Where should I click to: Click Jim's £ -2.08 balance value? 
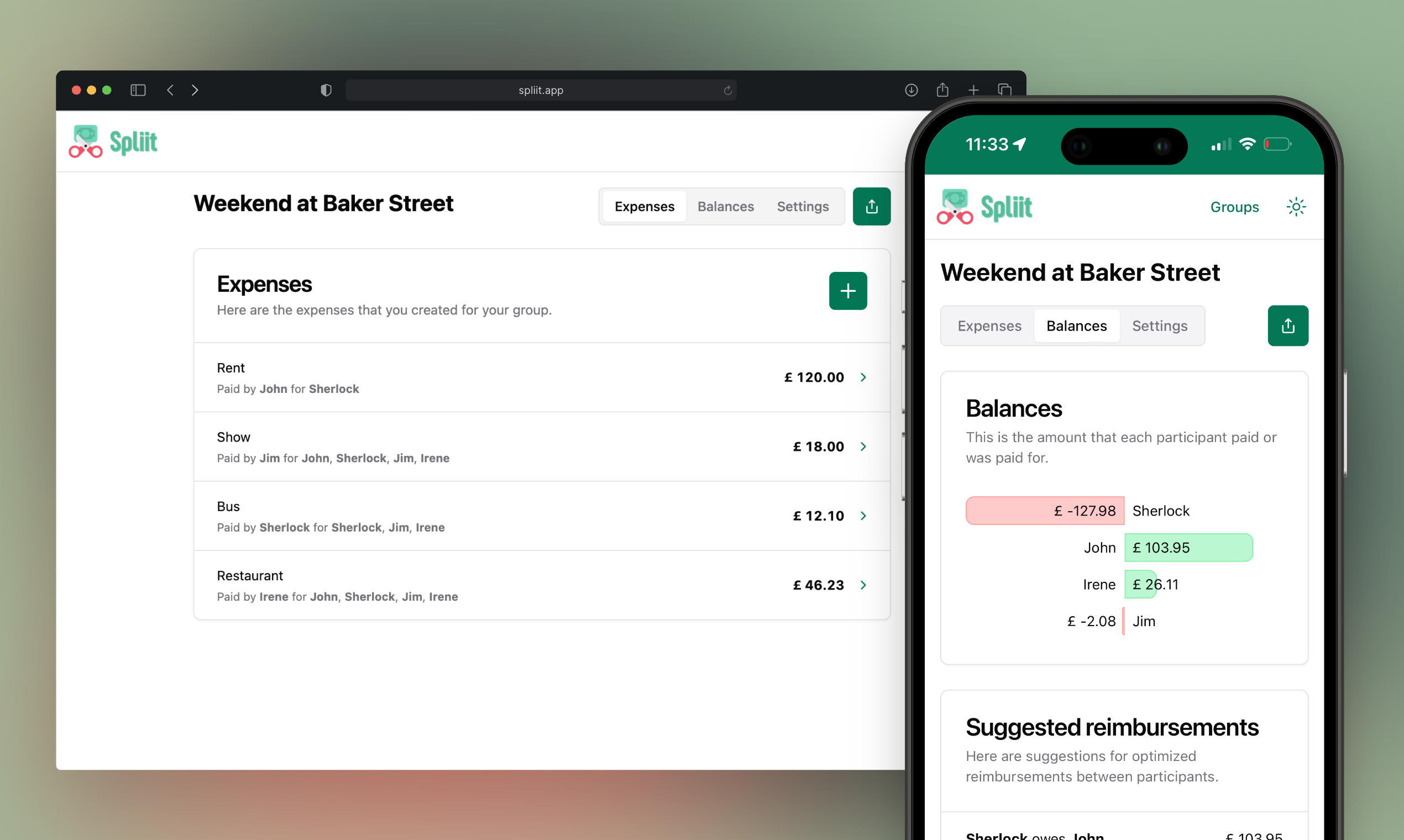pyautogui.click(x=1091, y=621)
